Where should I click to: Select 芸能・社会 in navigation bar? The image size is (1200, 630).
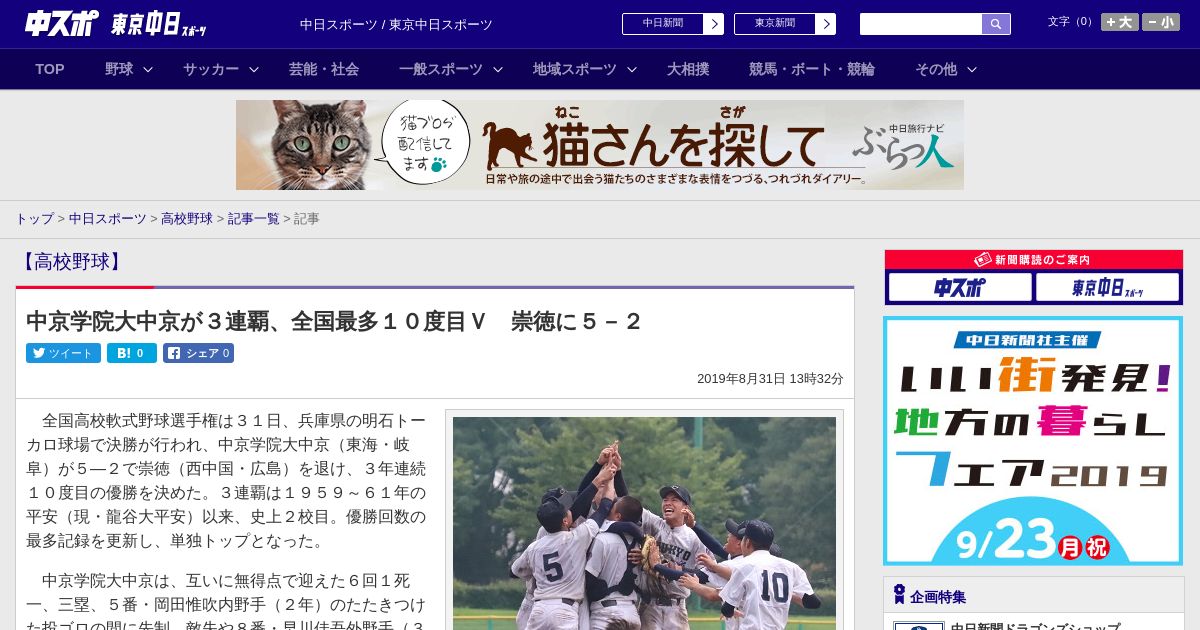[324, 69]
